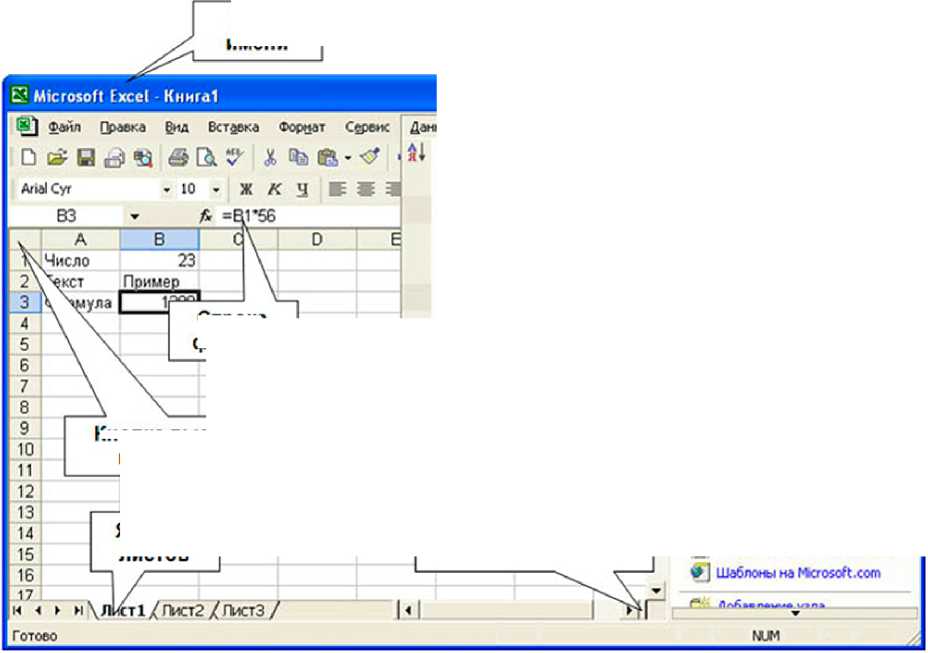Apply italic with К button

pyautogui.click(x=274, y=189)
